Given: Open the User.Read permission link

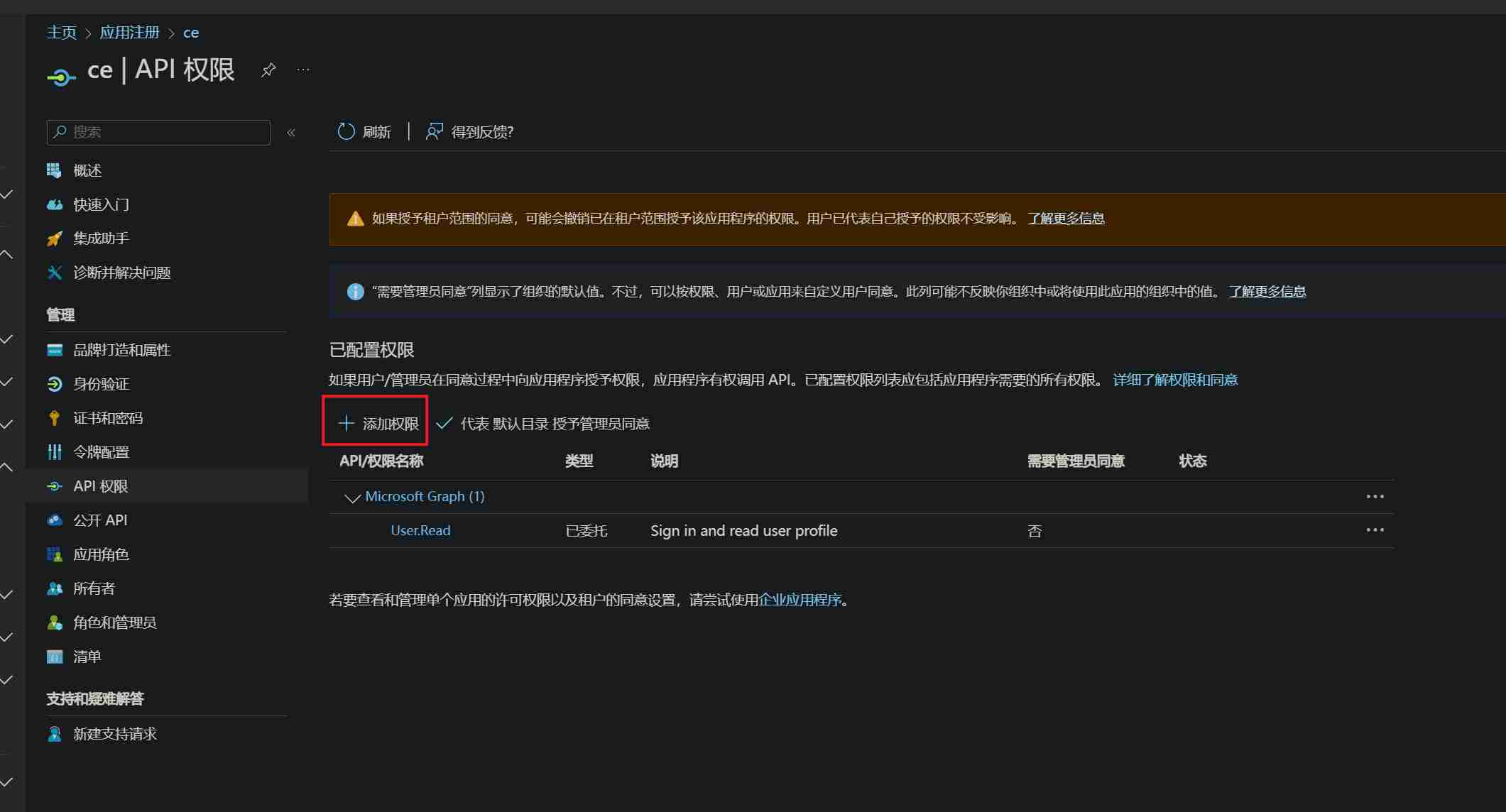Looking at the screenshot, I should coord(420,530).
